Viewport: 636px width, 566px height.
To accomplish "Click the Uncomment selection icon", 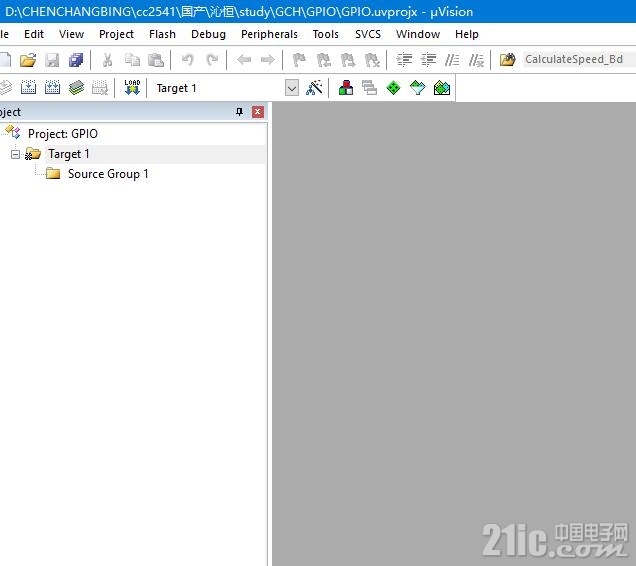I will click(477, 60).
